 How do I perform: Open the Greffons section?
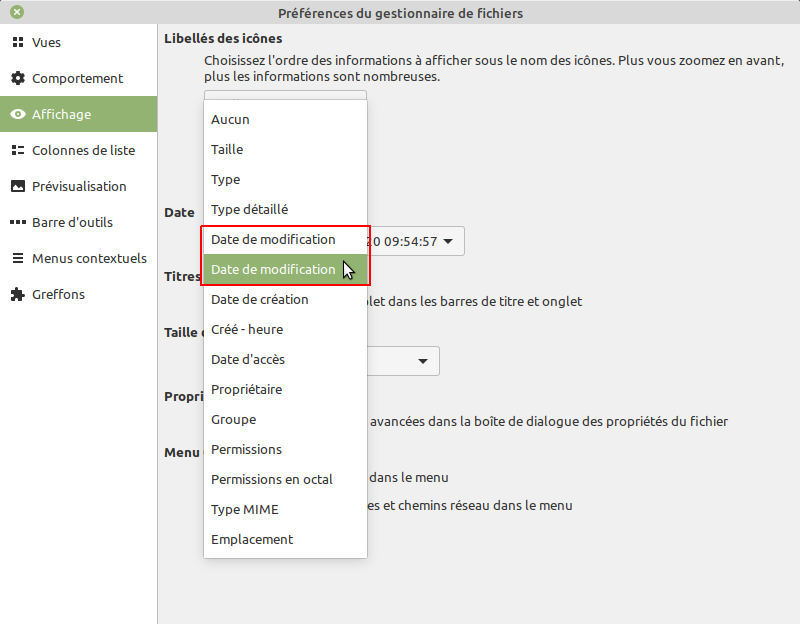click(x=79, y=294)
